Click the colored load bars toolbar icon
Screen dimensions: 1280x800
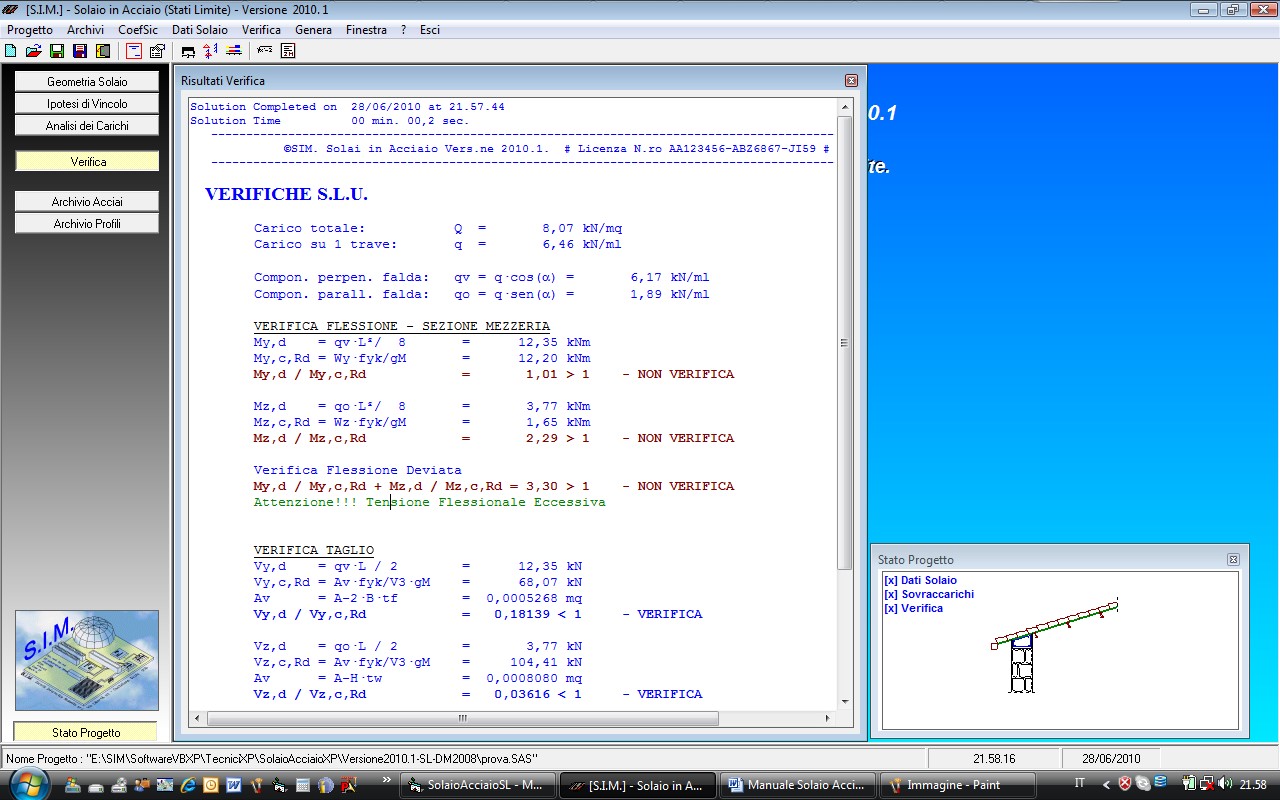click(x=234, y=51)
